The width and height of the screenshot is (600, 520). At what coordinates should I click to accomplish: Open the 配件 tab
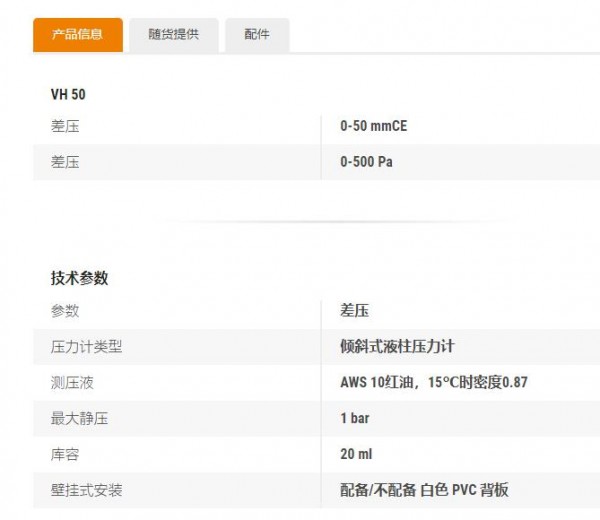257,34
